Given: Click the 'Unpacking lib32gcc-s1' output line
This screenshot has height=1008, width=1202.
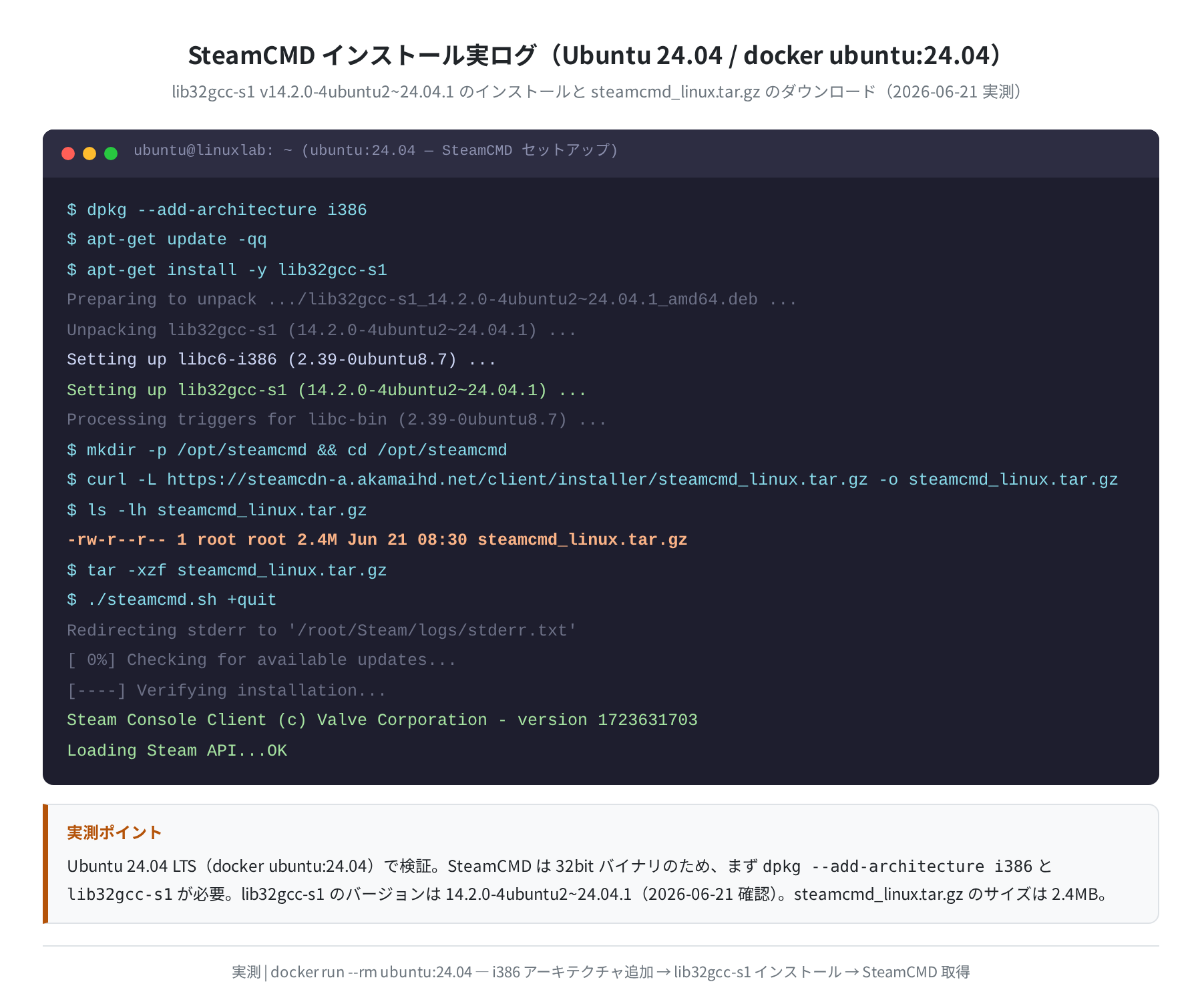Looking at the screenshot, I should (321, 330).
